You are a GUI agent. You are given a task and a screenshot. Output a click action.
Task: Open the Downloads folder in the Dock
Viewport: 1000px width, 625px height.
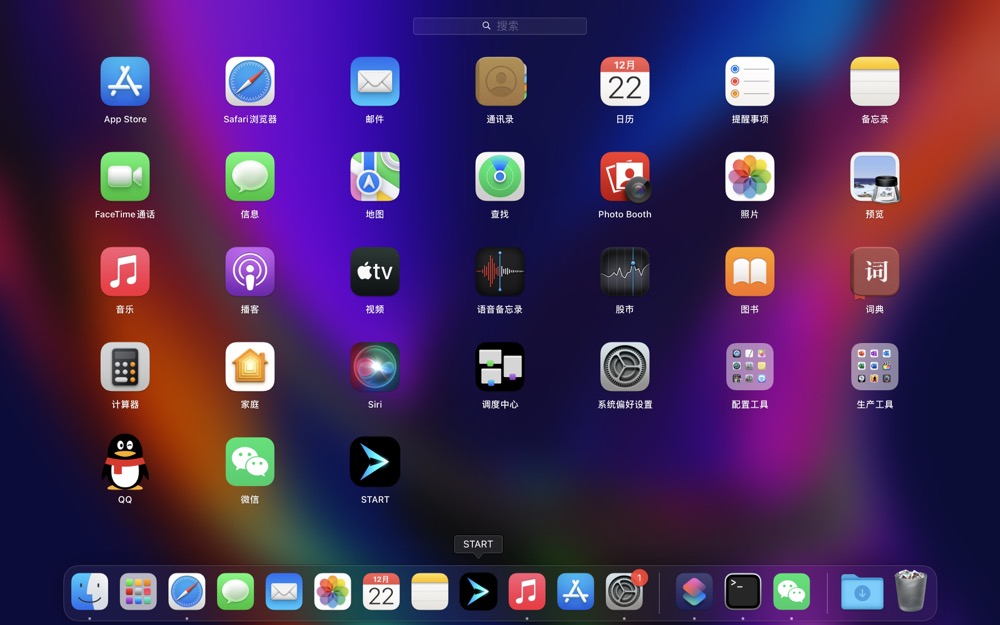pos(862,592)
